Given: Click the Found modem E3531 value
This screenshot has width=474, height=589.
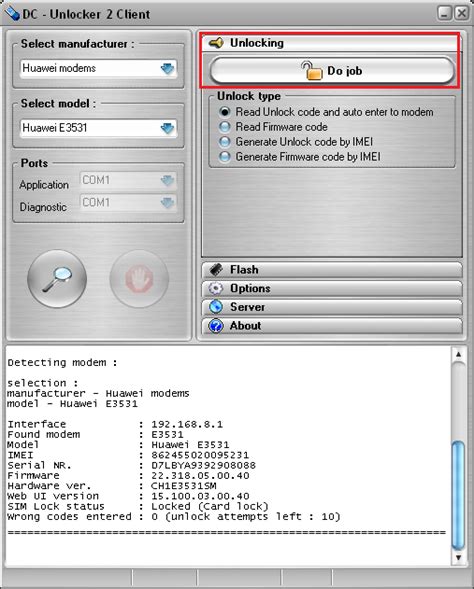Looking at the screenshot, I should pos(167,435).
